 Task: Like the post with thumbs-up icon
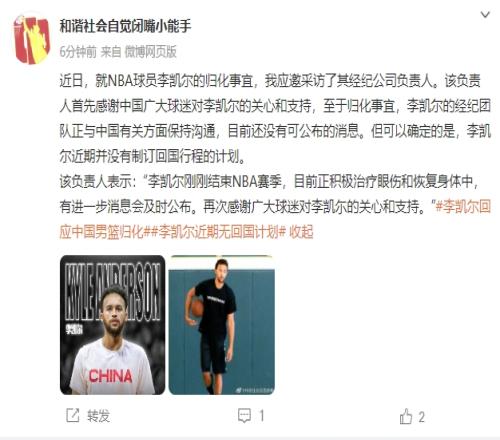click(406, 416)
